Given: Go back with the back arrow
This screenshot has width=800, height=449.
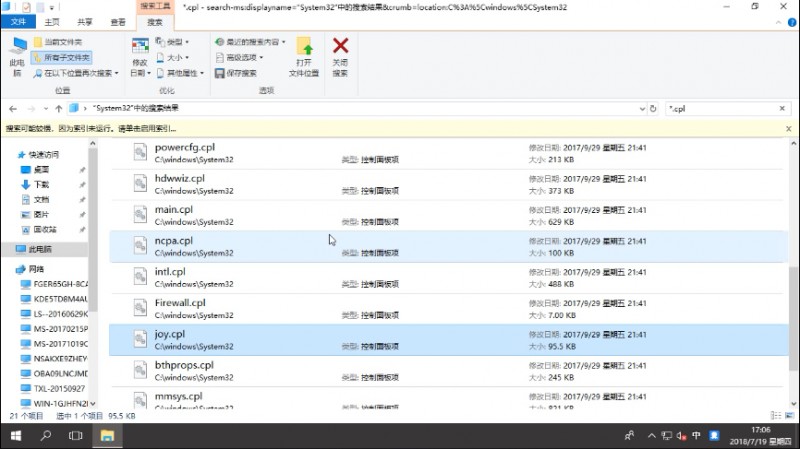Looking at the screenshot, I should (13, 109).
